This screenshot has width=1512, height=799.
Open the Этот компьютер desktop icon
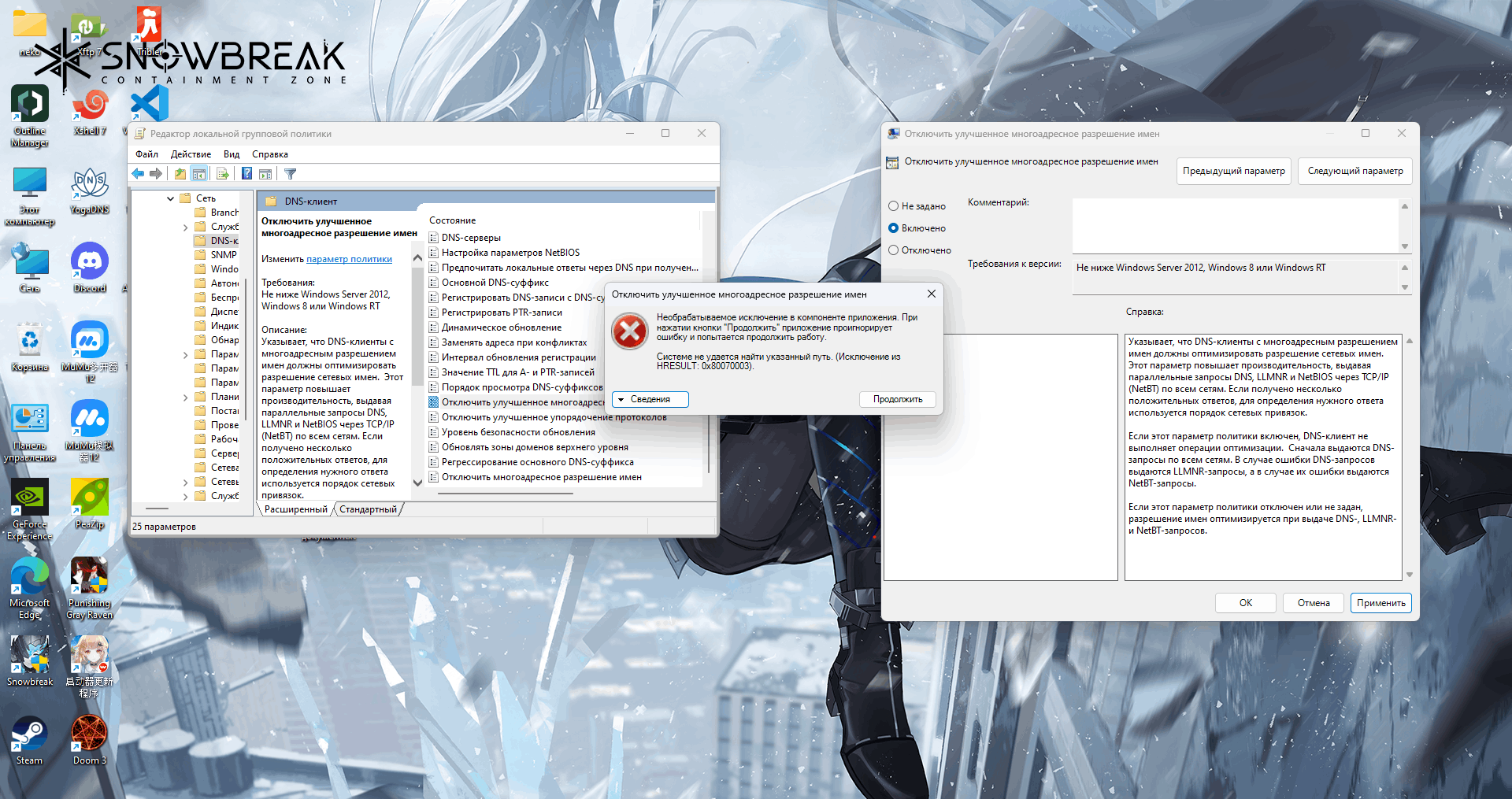coord(30,195)
